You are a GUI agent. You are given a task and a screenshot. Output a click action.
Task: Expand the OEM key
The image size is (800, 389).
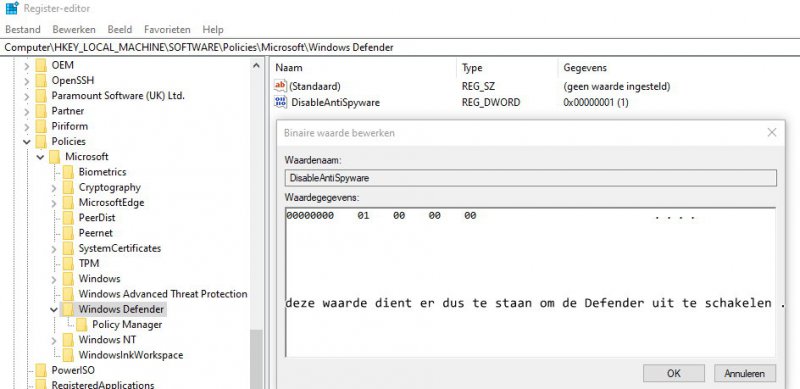coord(27,65)
